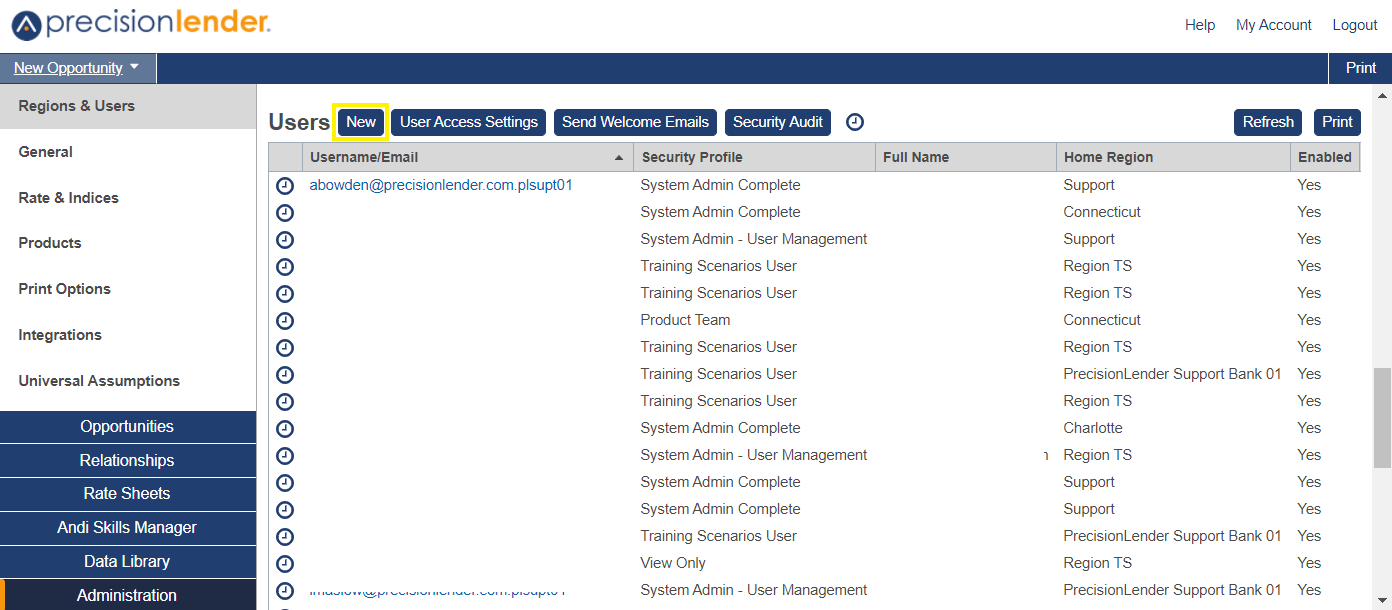The width and height of the screenshot is (1392, 610).
Task: Go to My Account
Action: [1274, 25]
